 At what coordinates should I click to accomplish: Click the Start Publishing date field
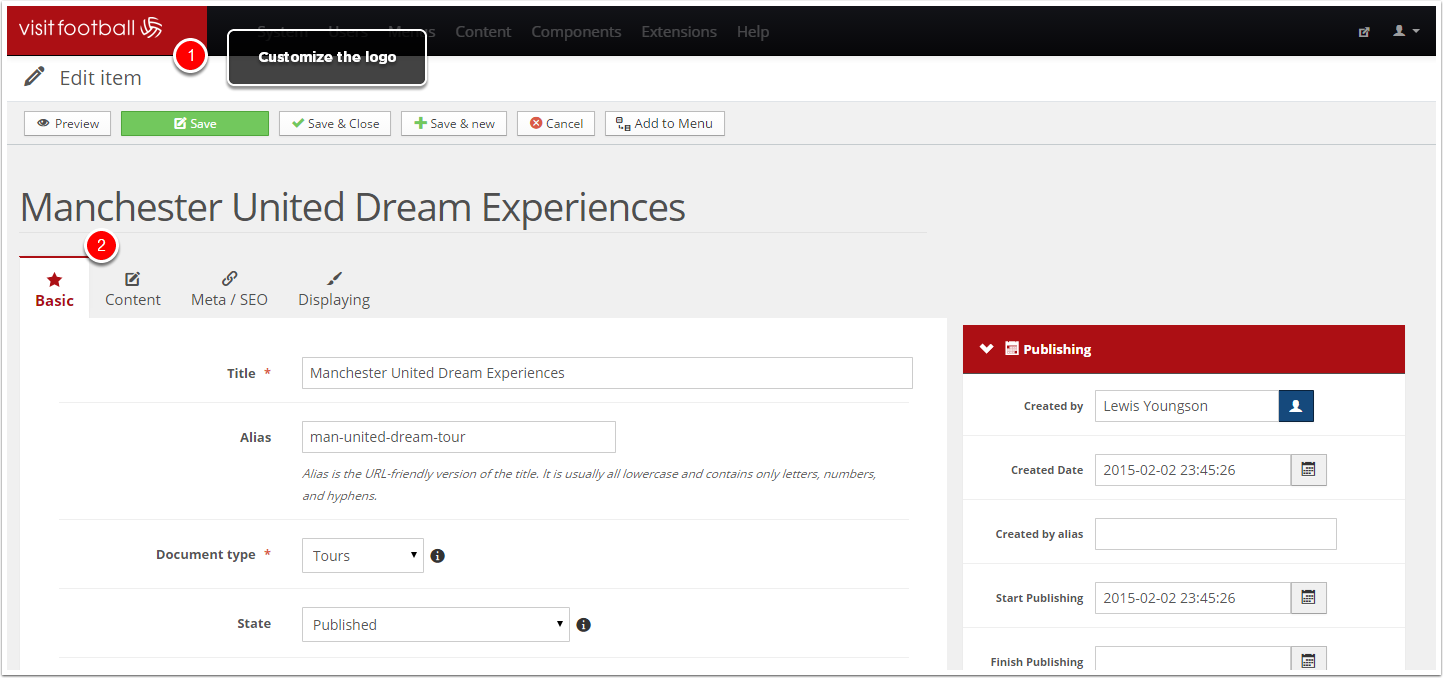point(1193,598)
